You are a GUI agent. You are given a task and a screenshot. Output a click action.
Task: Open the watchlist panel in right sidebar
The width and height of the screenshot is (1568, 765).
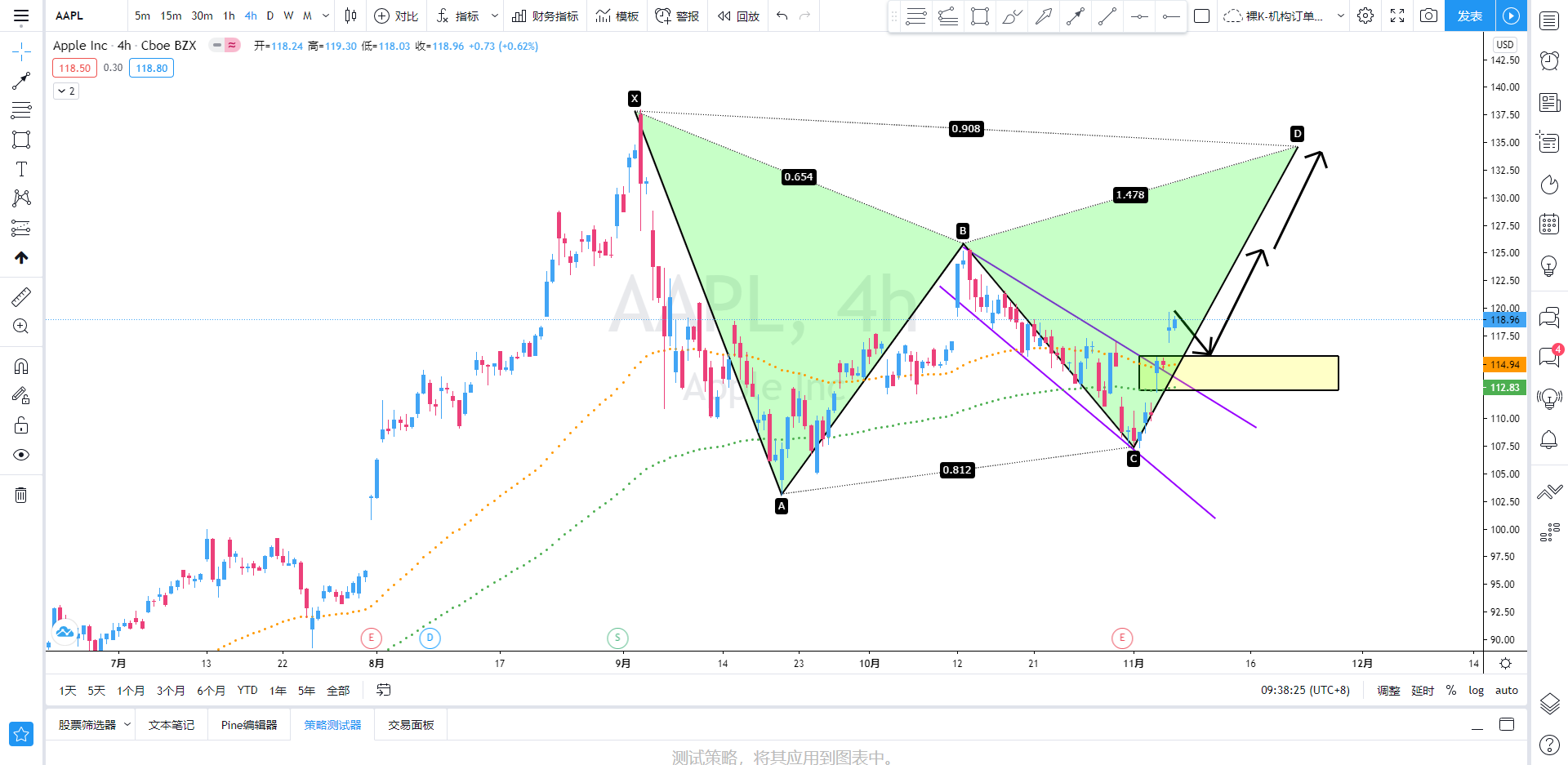pos(1549,20)
